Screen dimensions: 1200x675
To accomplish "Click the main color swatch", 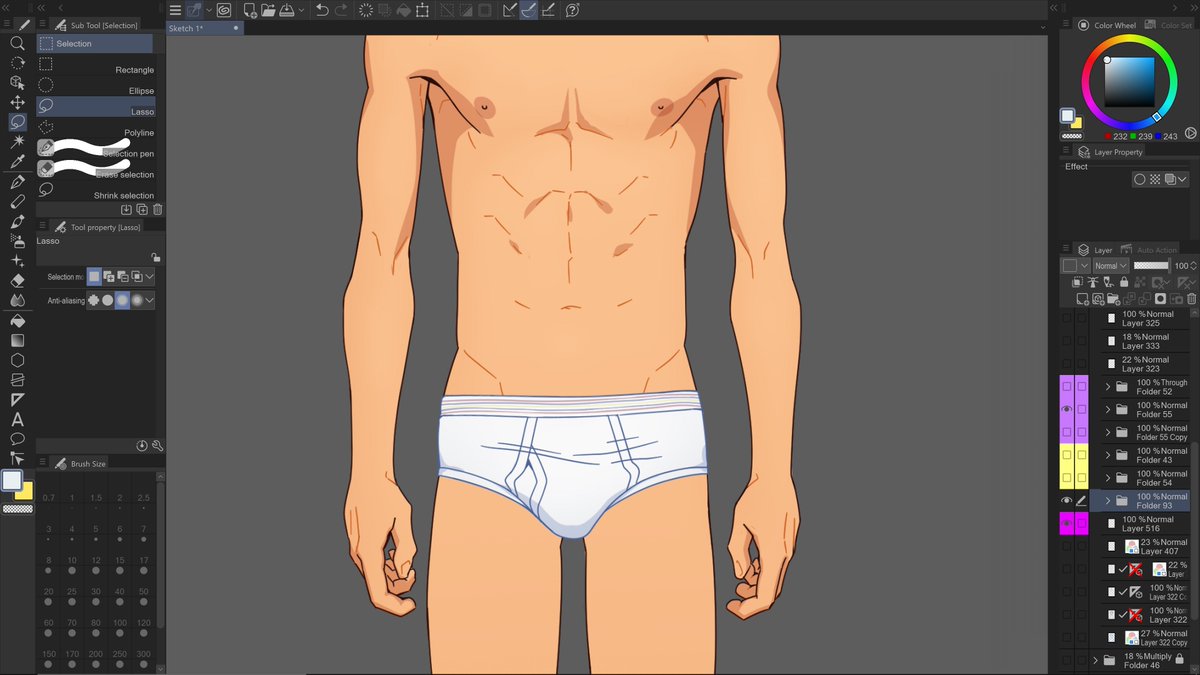I will pos(12,481).
